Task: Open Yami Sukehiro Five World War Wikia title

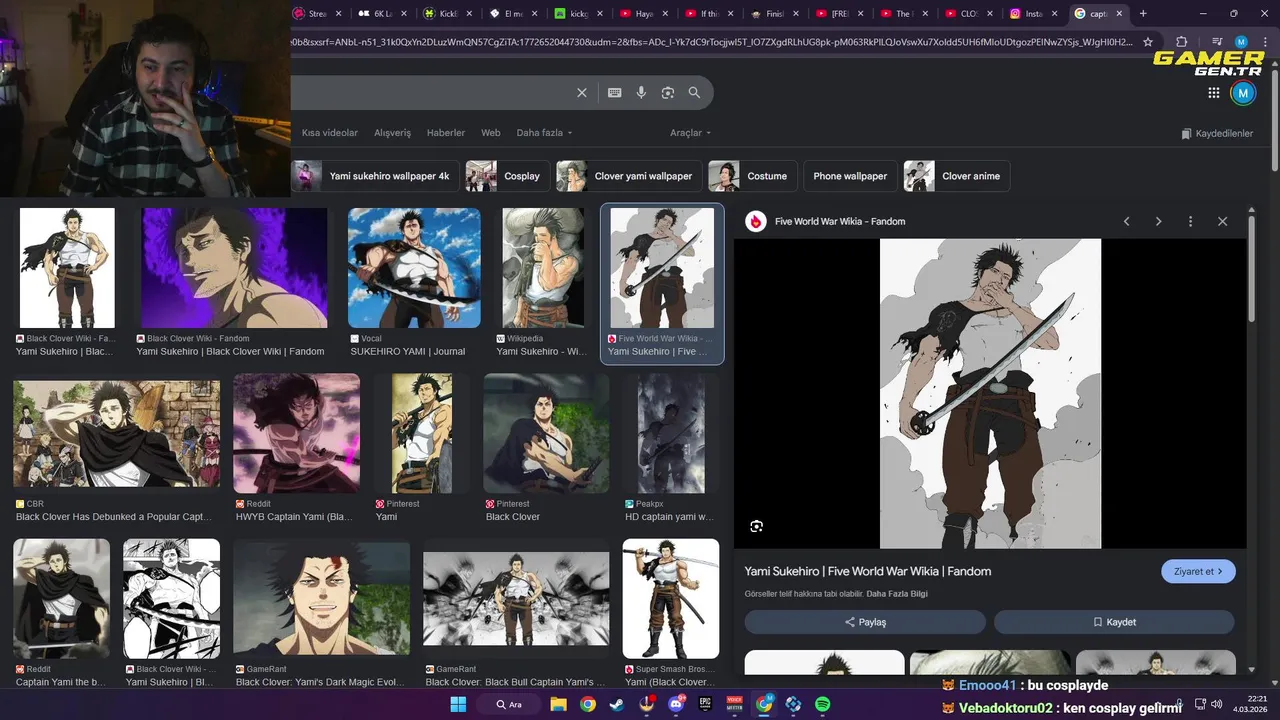Action: point(867,571)
